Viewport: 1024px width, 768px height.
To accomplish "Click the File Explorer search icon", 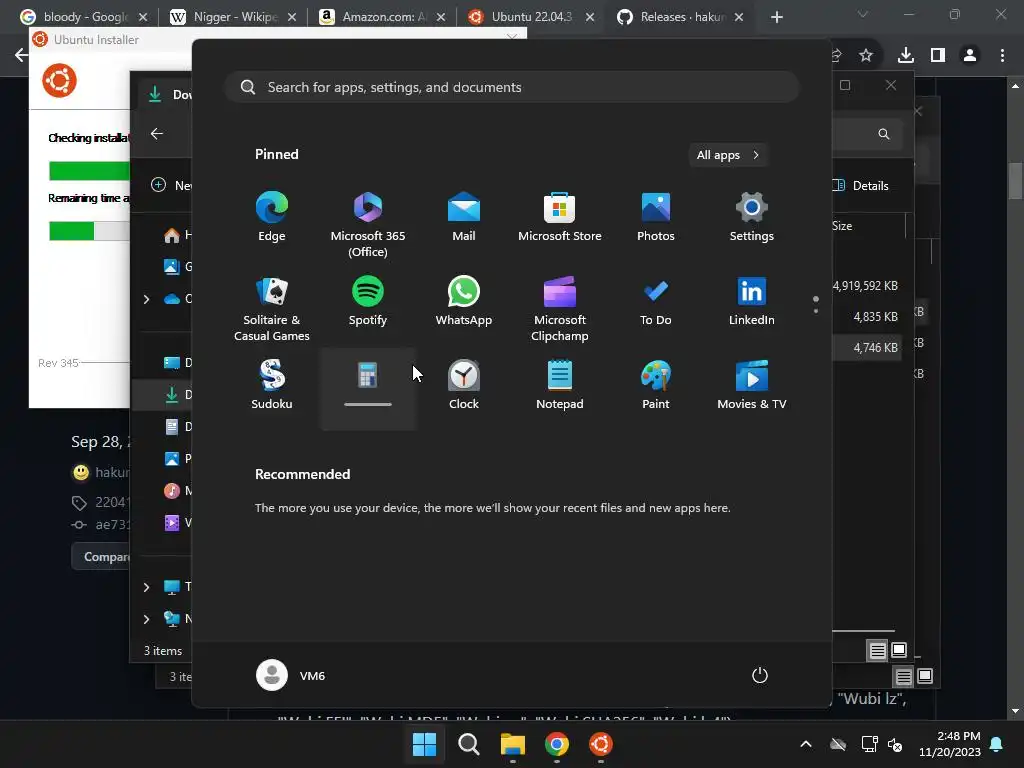I will click(884, 134).
